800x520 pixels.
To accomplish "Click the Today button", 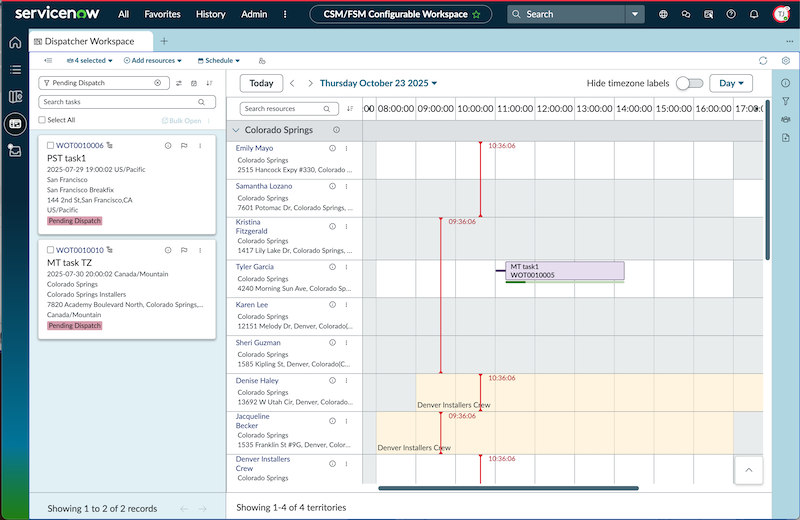I will 261,83.
